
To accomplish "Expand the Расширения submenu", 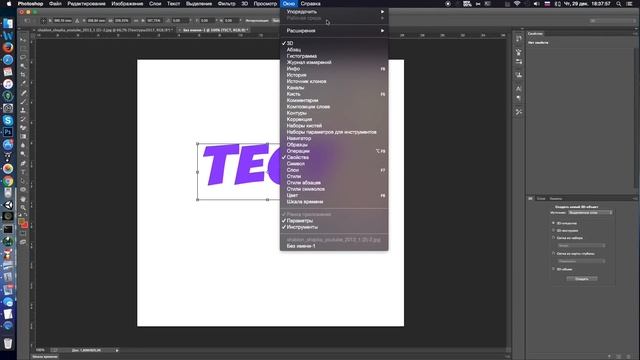I will click(x=334, y=31).
